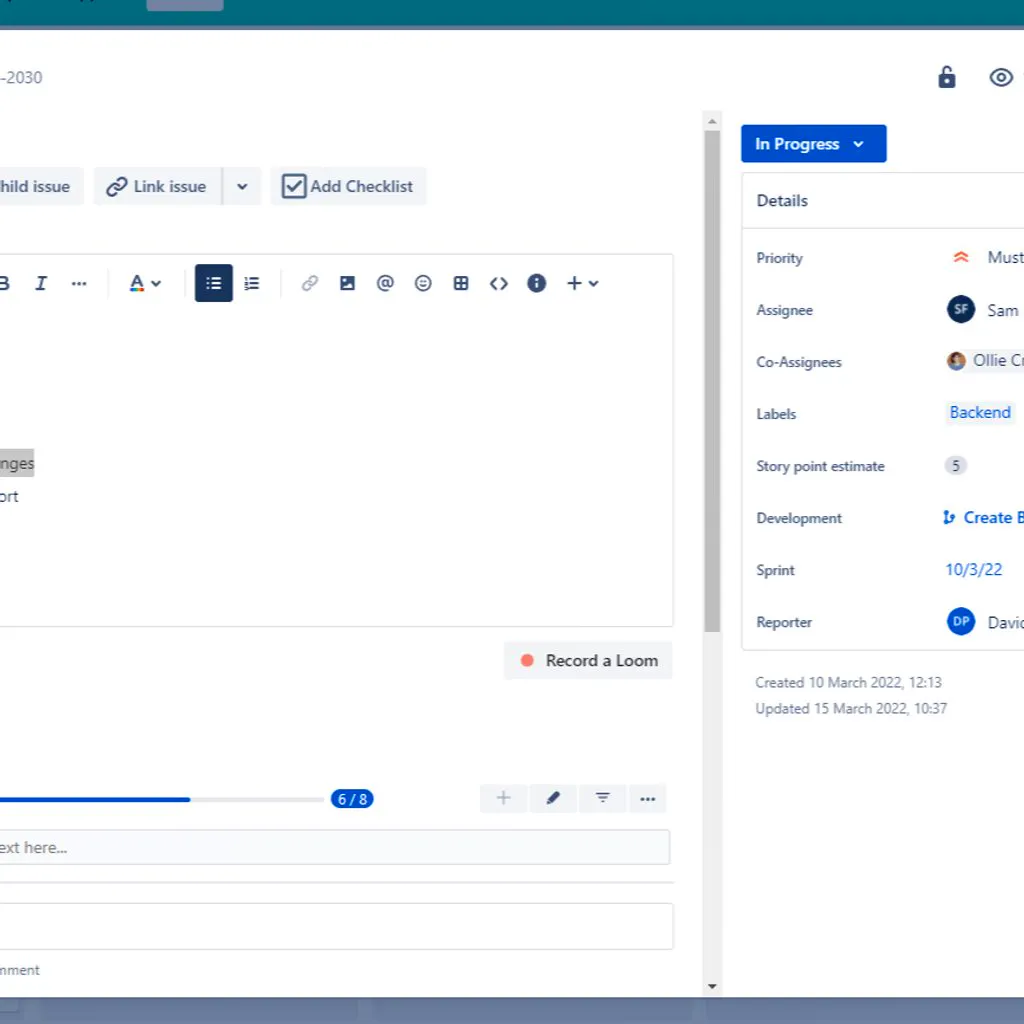The height and width of the screenshot is (1024, 1024).
Task: Open the more formatting ellipsis menu
Action: tap(79, 284)
